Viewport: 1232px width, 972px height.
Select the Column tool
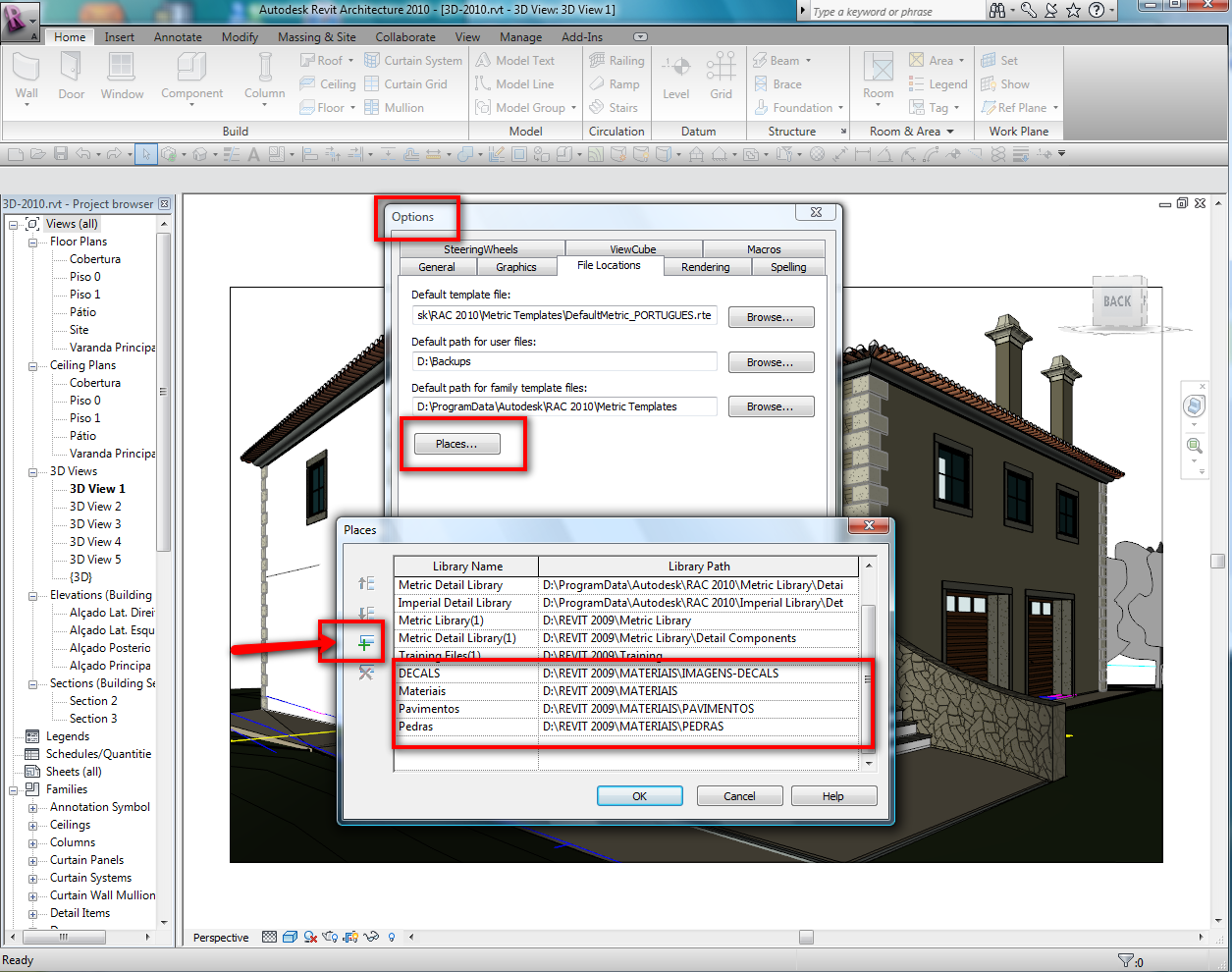tap(265, 77)
